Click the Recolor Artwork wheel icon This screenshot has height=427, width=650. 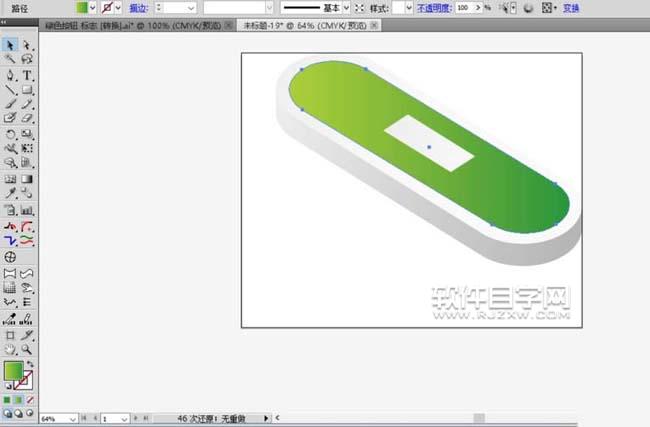[528, 8]
